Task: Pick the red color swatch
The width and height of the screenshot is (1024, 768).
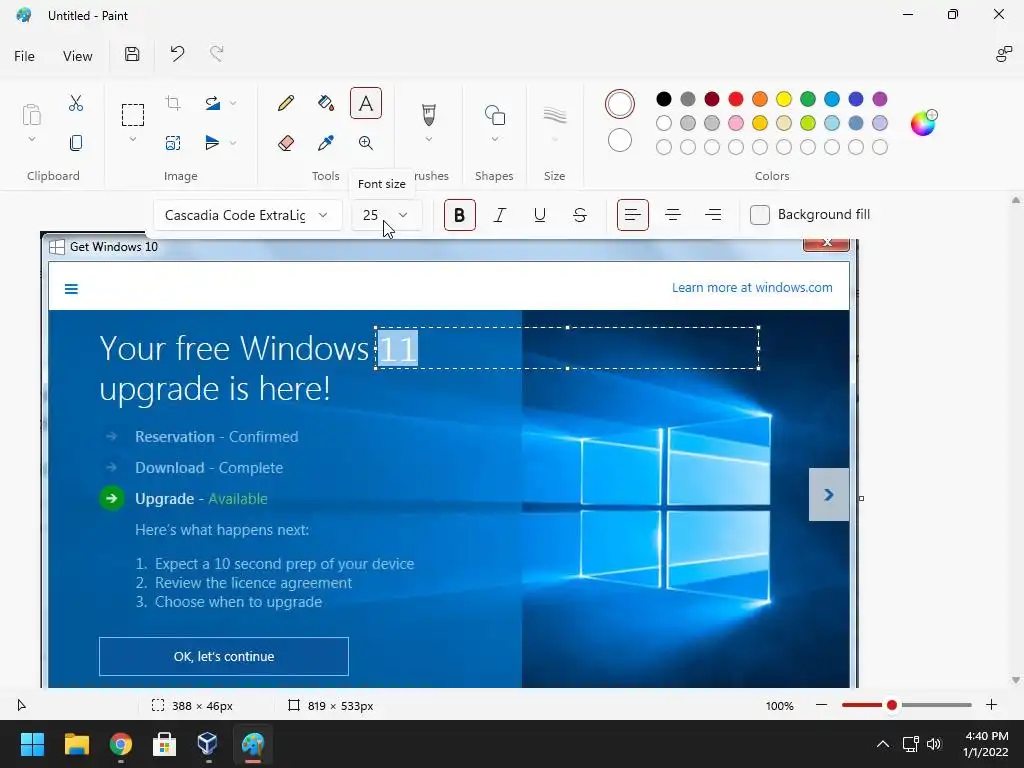Action: (736, 99)
